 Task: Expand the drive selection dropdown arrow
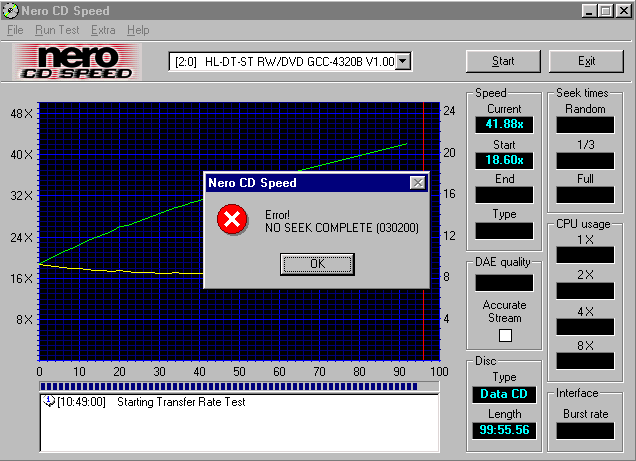pos(403,62)
